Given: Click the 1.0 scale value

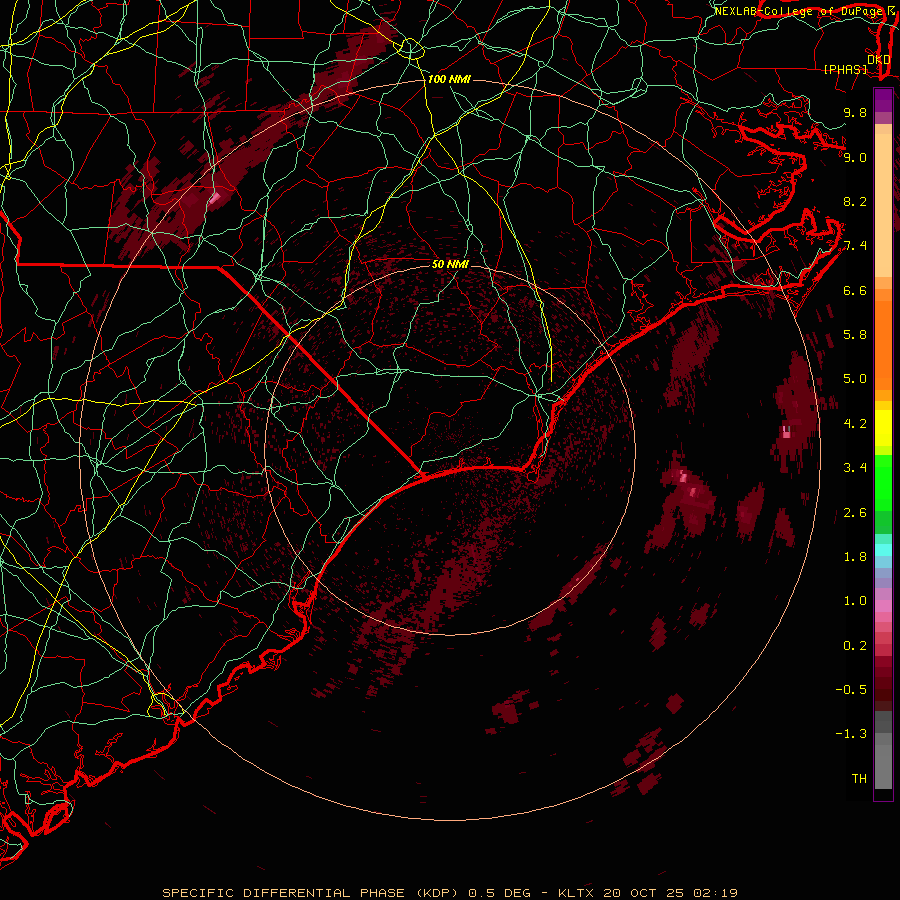Looking at the screenshot, I should tap(855, 601).
